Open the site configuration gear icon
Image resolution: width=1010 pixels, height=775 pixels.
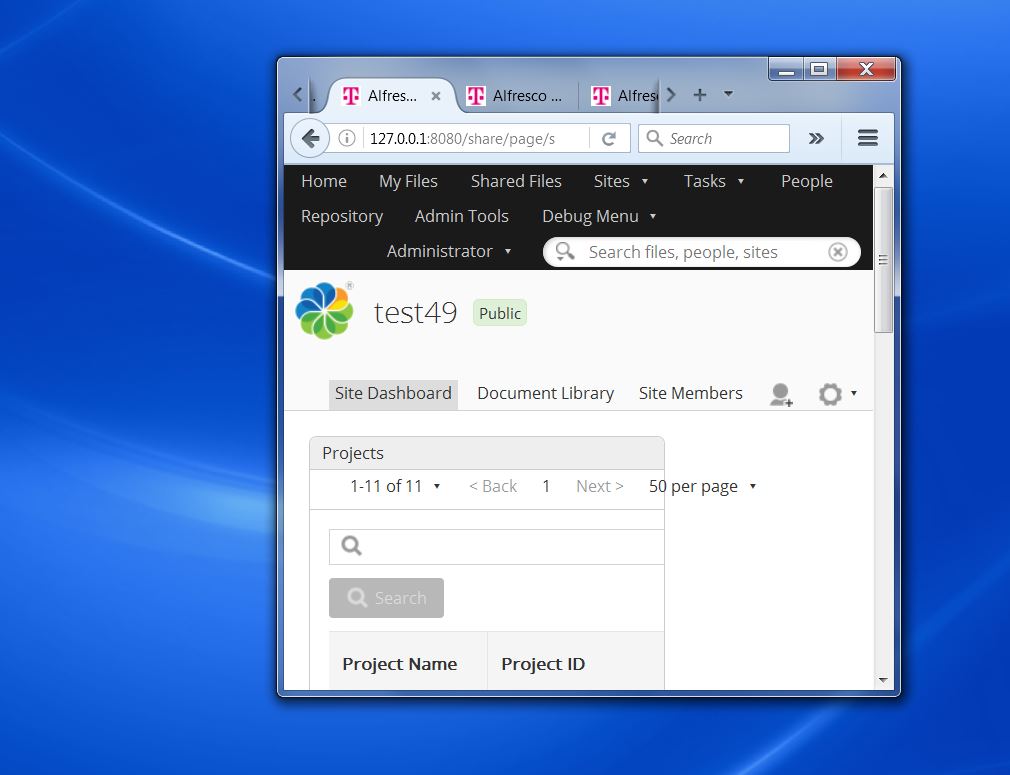[x=830, y=395]
